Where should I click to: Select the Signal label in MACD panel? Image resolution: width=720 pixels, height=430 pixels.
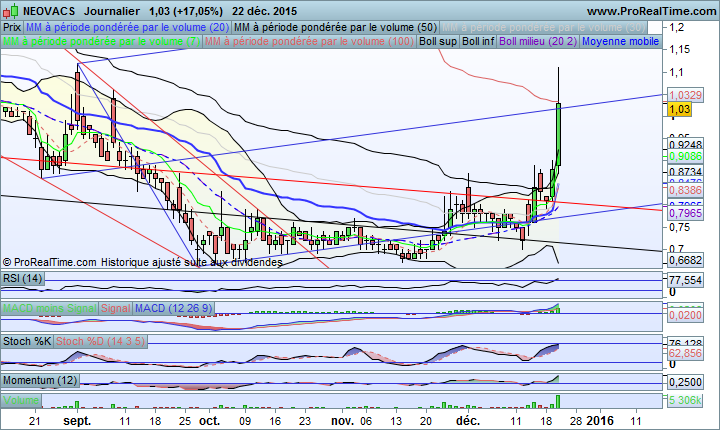(116, 309)
